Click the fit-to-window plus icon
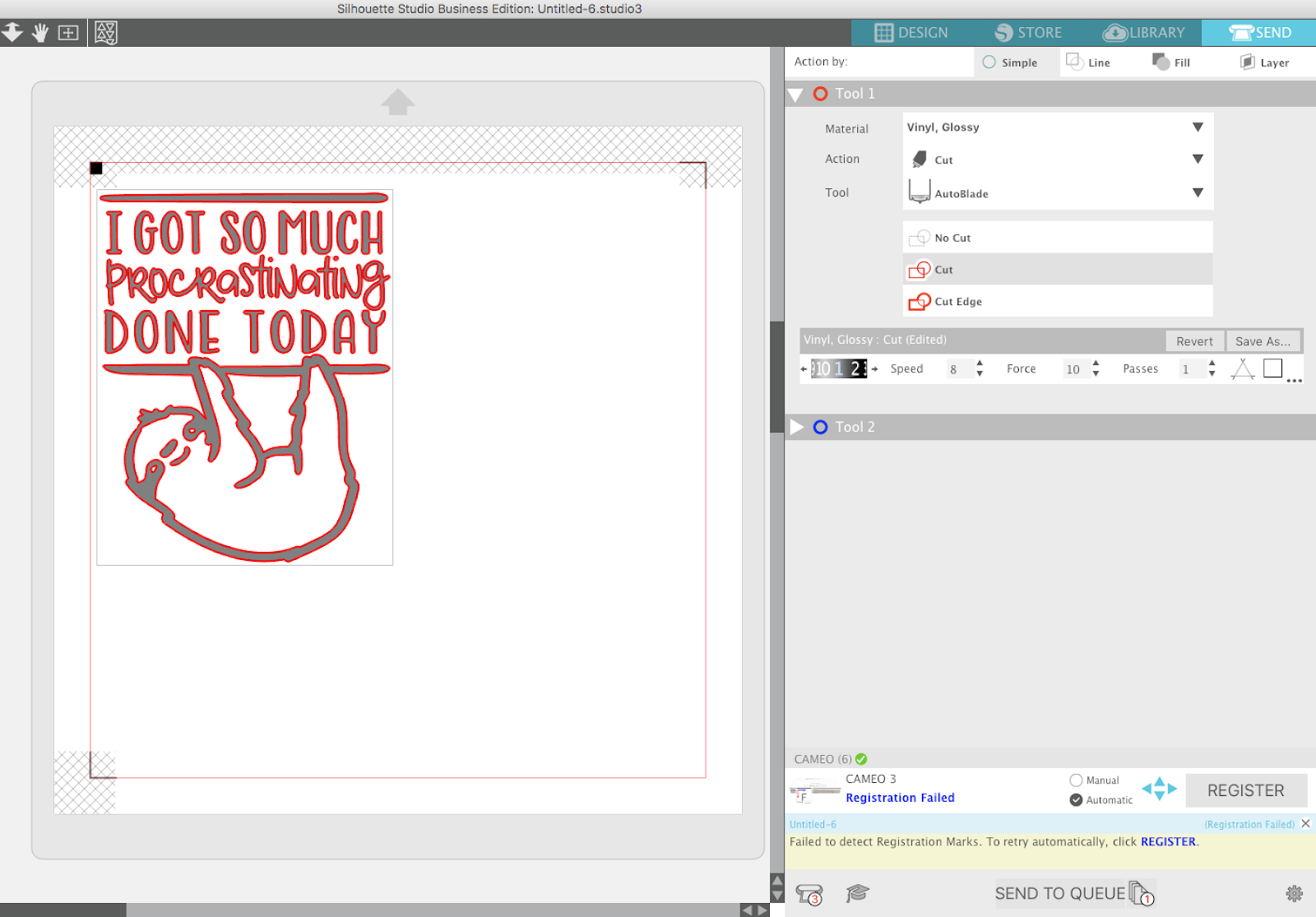 coord(68,33)
